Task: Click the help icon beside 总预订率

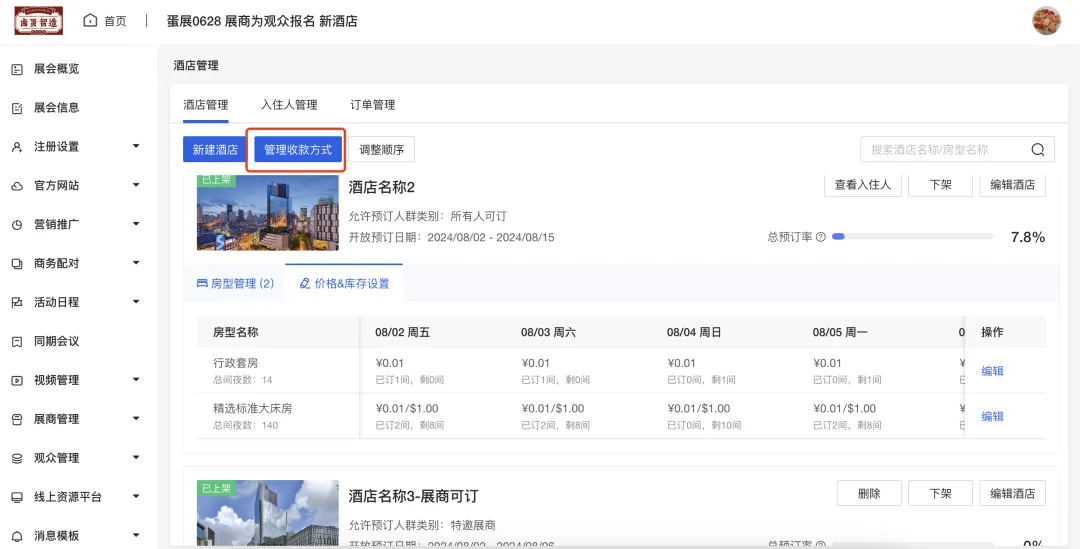Action: 820,237
